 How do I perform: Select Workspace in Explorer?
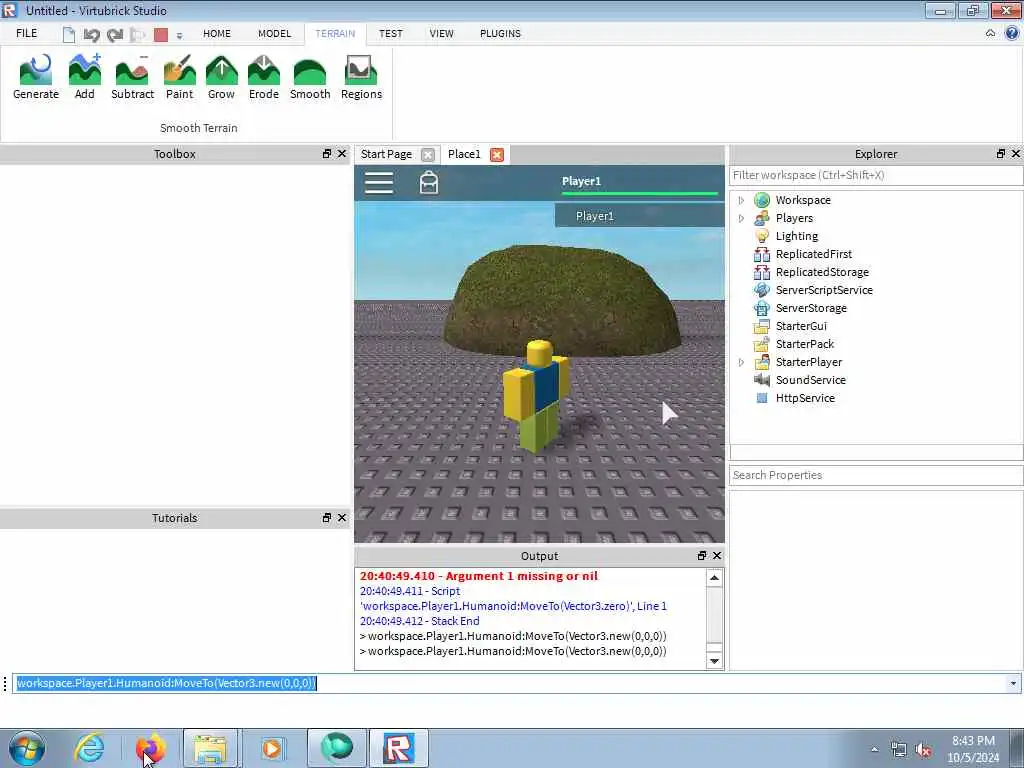803,200
